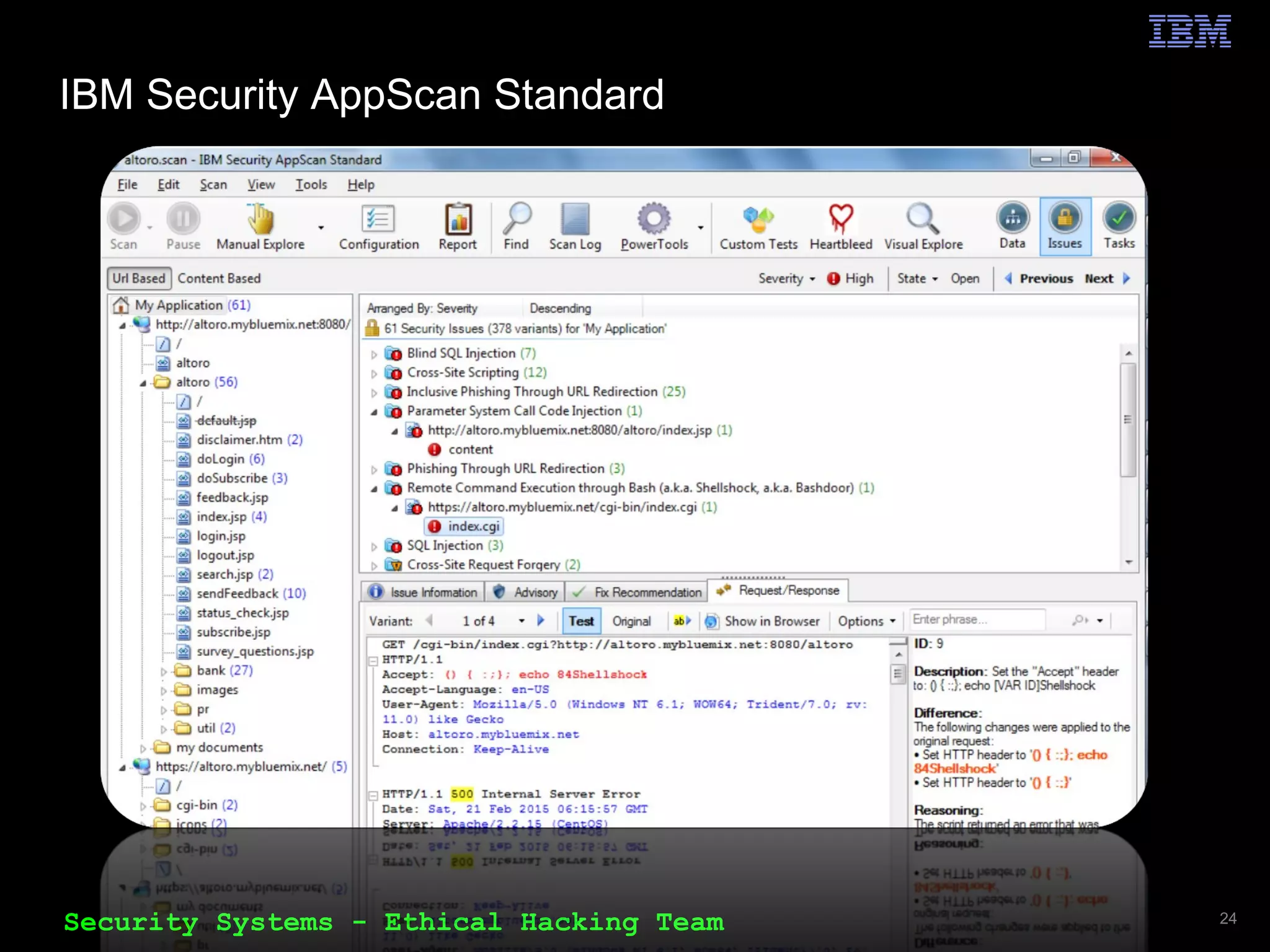Open PowerTools dropdown arrow
Screen dimensions: 1270x952
point(701,228)
